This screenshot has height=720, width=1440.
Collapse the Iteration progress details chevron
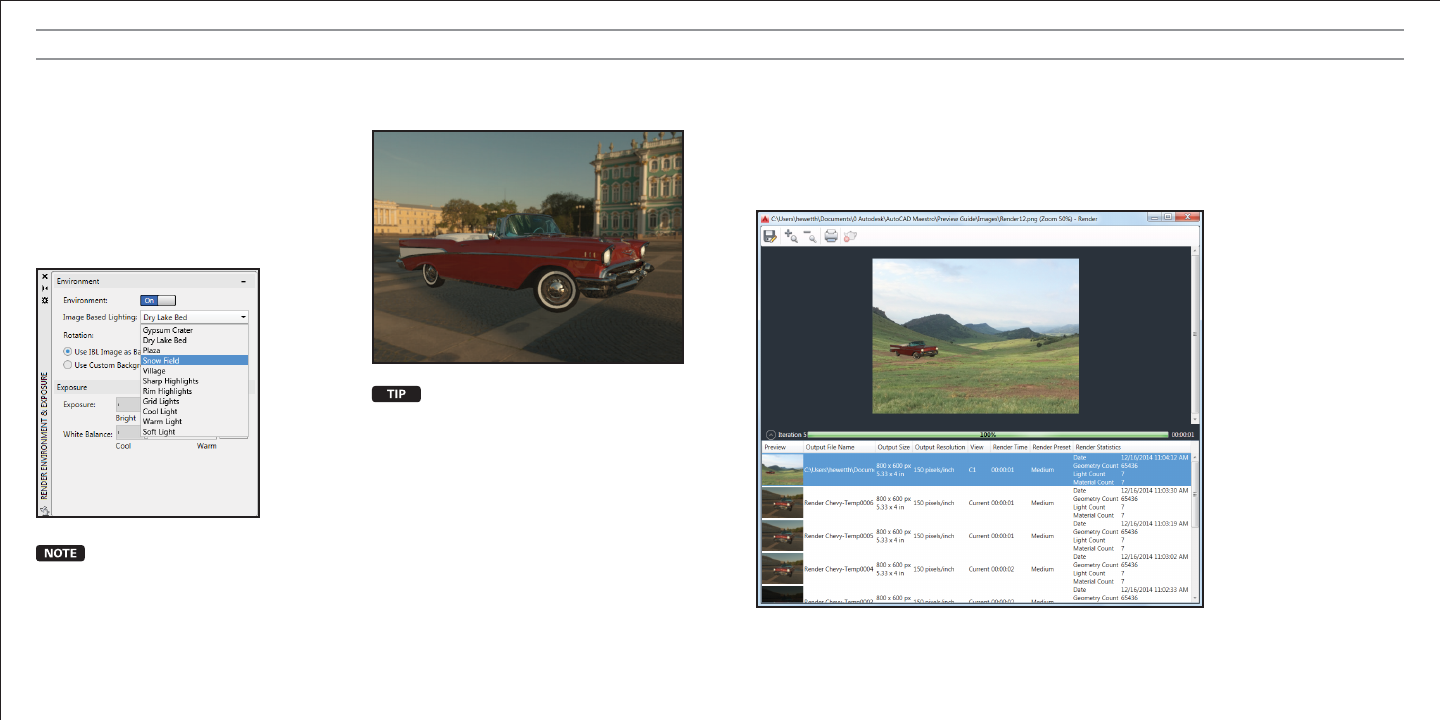coord(769,435)
